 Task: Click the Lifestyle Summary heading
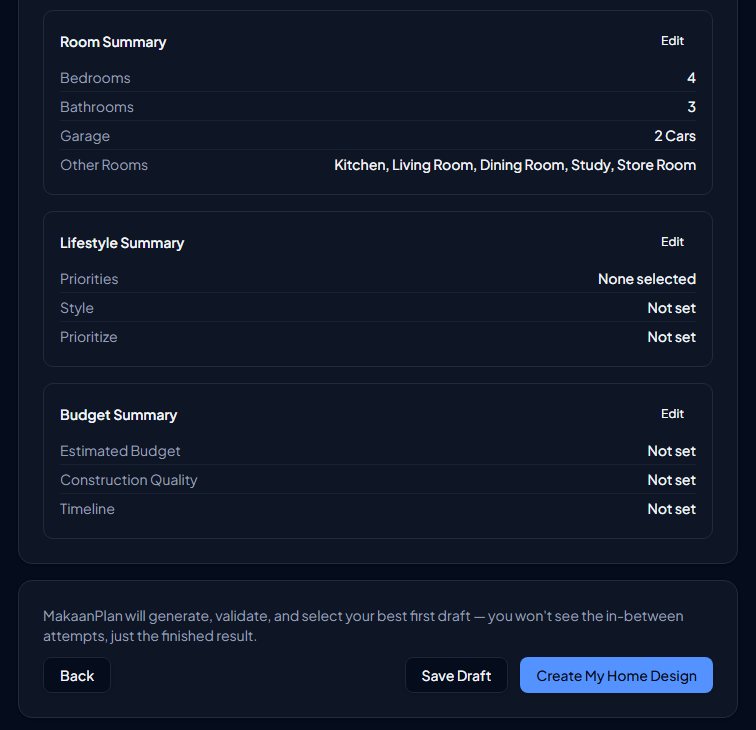tap(122, 243)
